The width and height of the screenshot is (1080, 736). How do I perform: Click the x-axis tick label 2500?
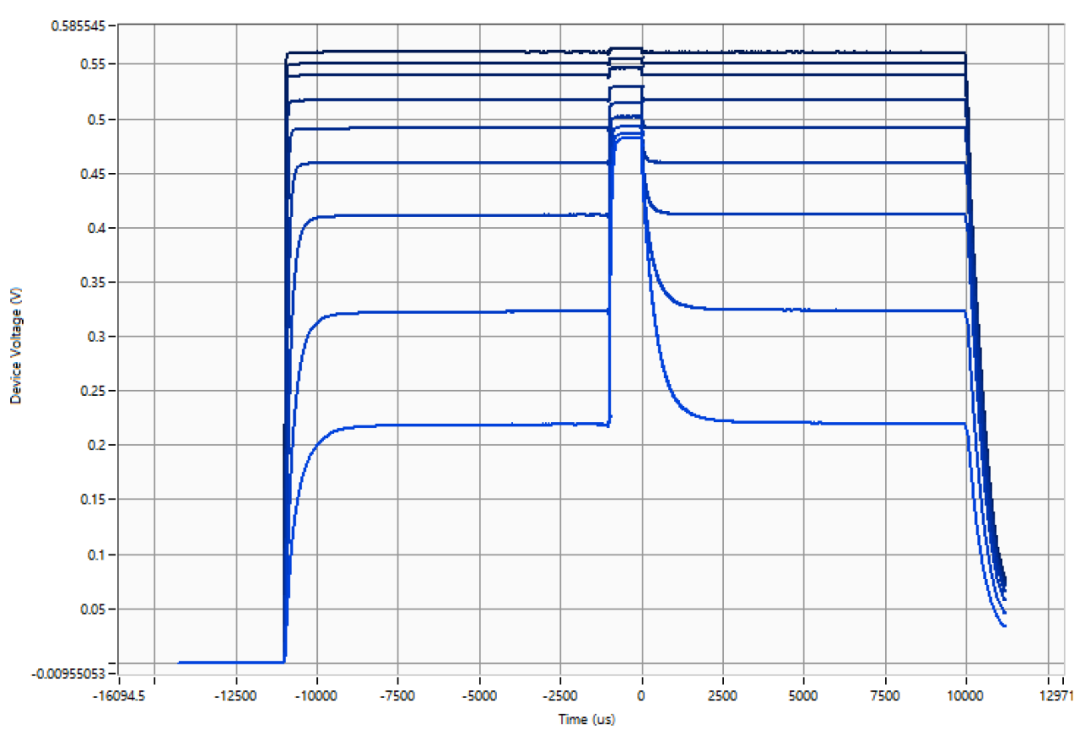coord(723,696)
